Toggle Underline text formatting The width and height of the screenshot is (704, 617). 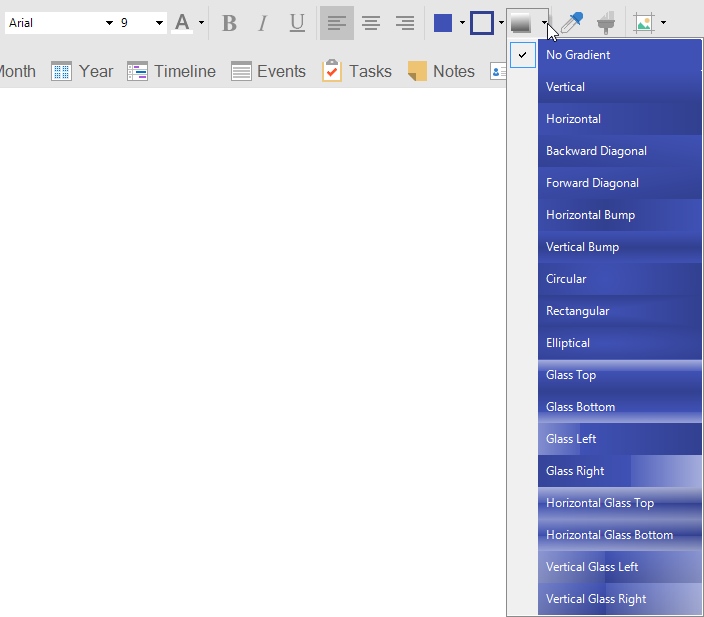[297, 23]
